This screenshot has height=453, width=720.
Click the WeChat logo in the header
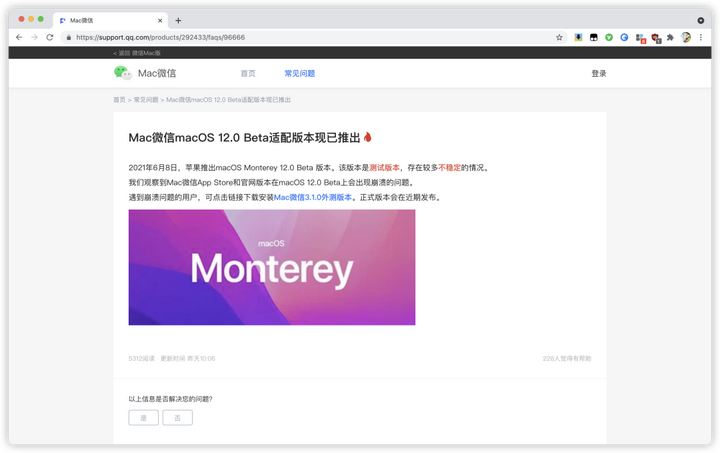coord(123,73)
